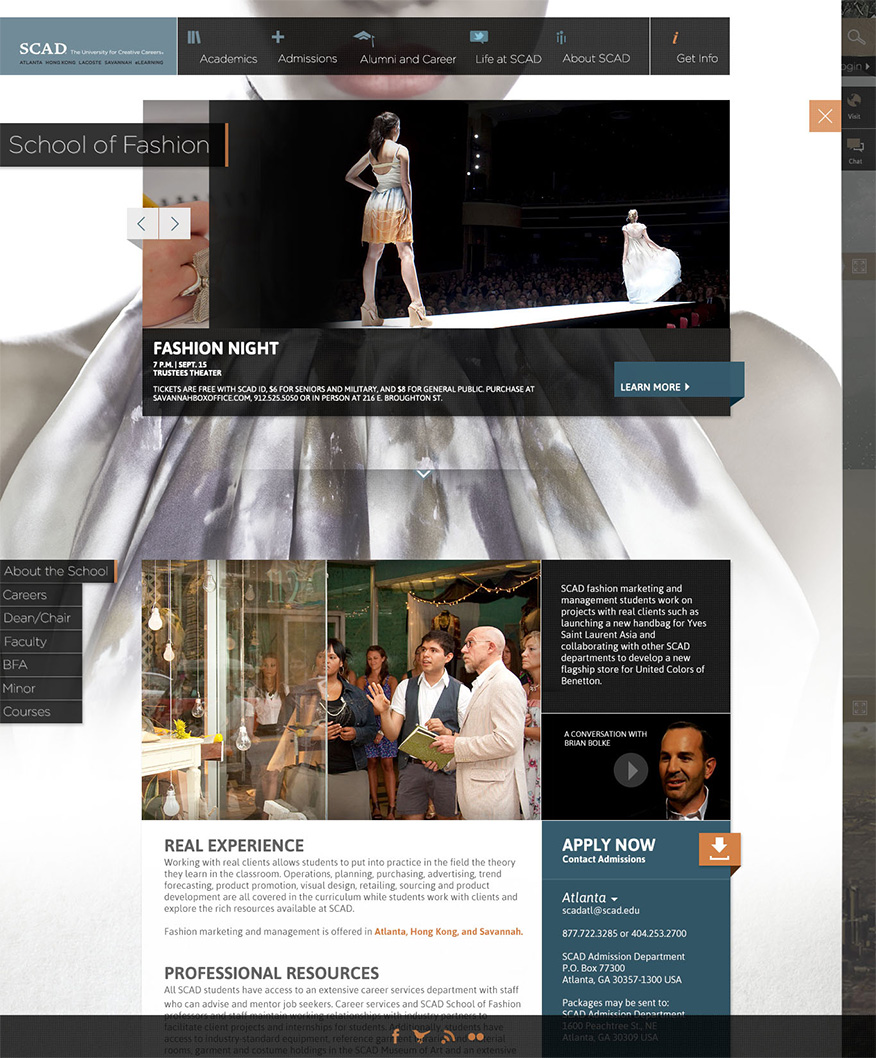Open the Life at SCAD menu
876x1058 pixels.
coord(508,59)
